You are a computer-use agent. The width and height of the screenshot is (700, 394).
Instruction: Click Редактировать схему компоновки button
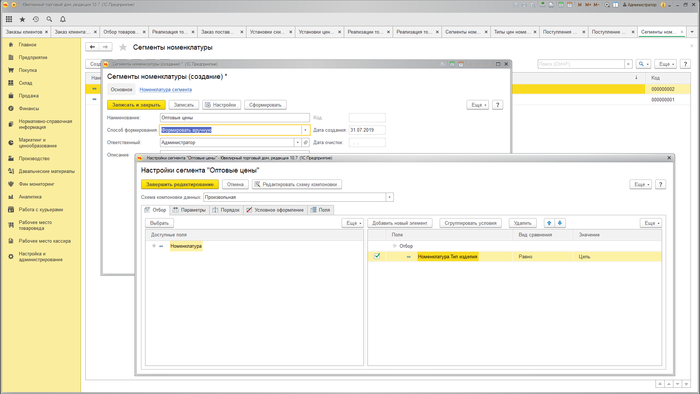(x=297, y=184)
